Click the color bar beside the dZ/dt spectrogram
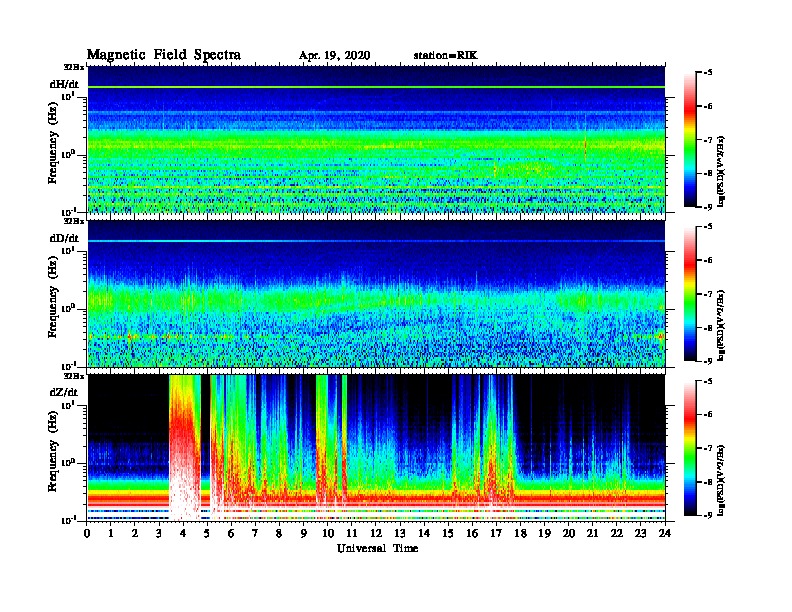The image size is (792, 612). click(x=689, y=448)
